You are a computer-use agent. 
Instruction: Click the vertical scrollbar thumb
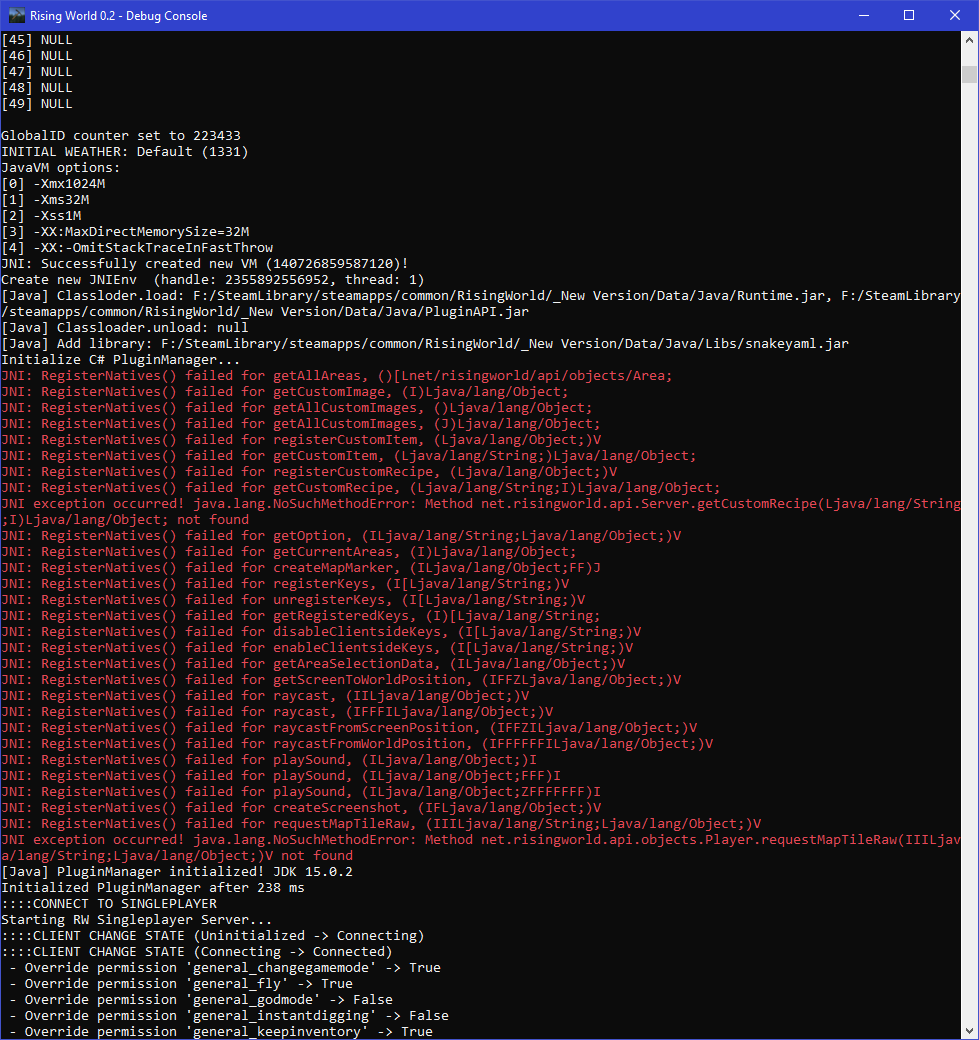[x=969, y=74]
